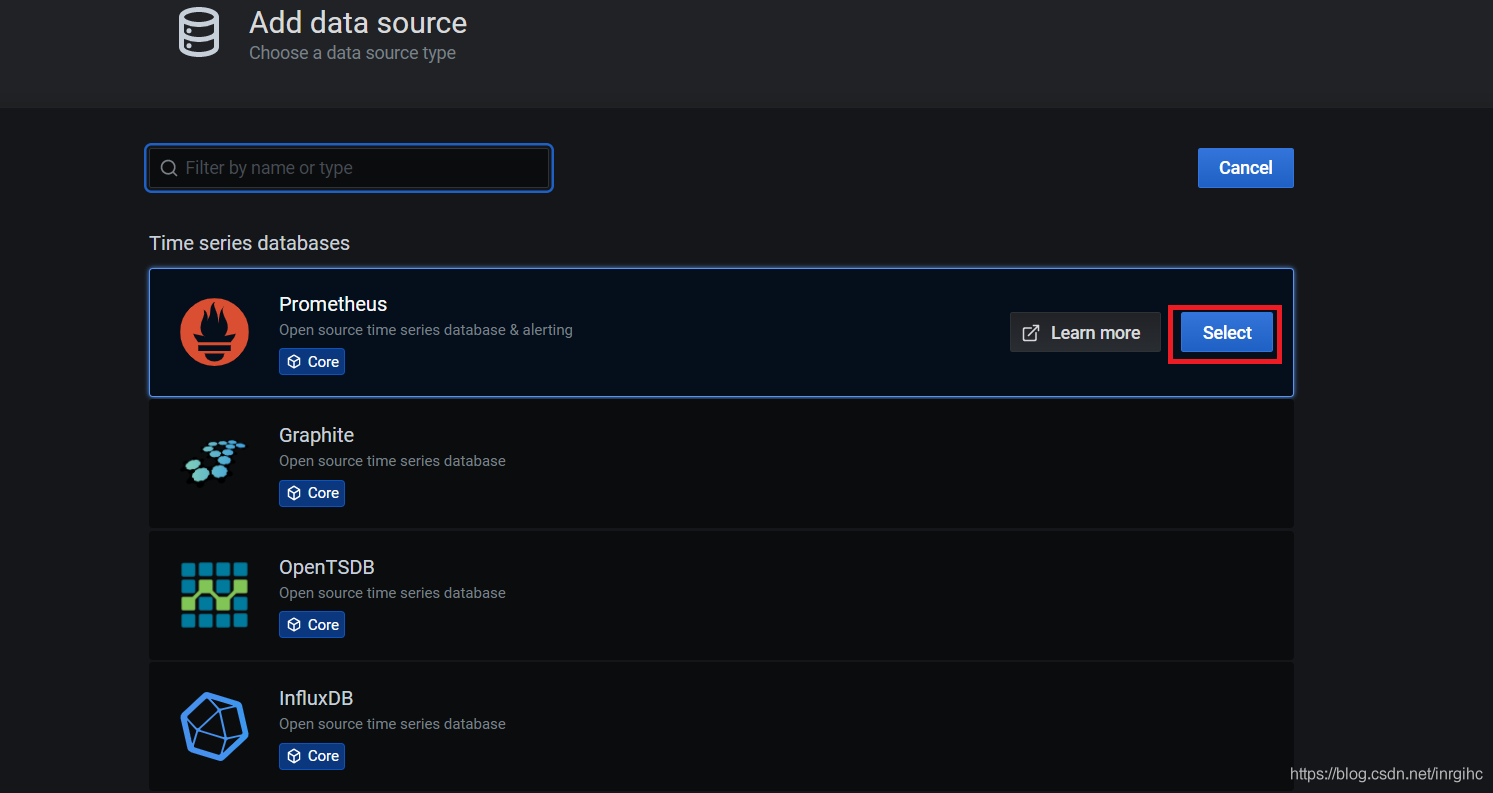1493x793 pixels.
Task: Click the magnifier icon in the filter box
Action: click(x=169, y=168)
